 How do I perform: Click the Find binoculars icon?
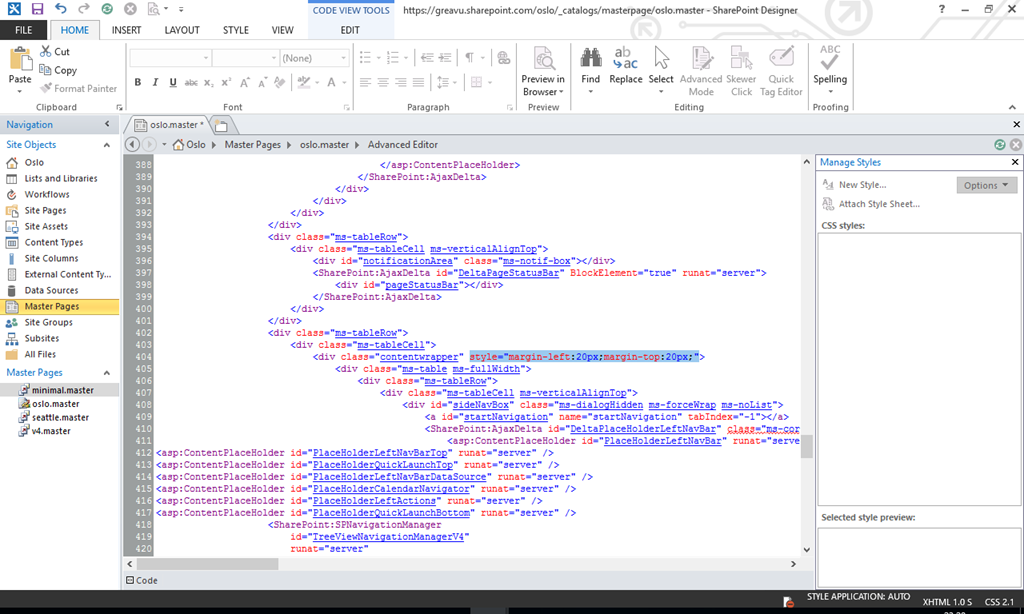click(590, 59)
